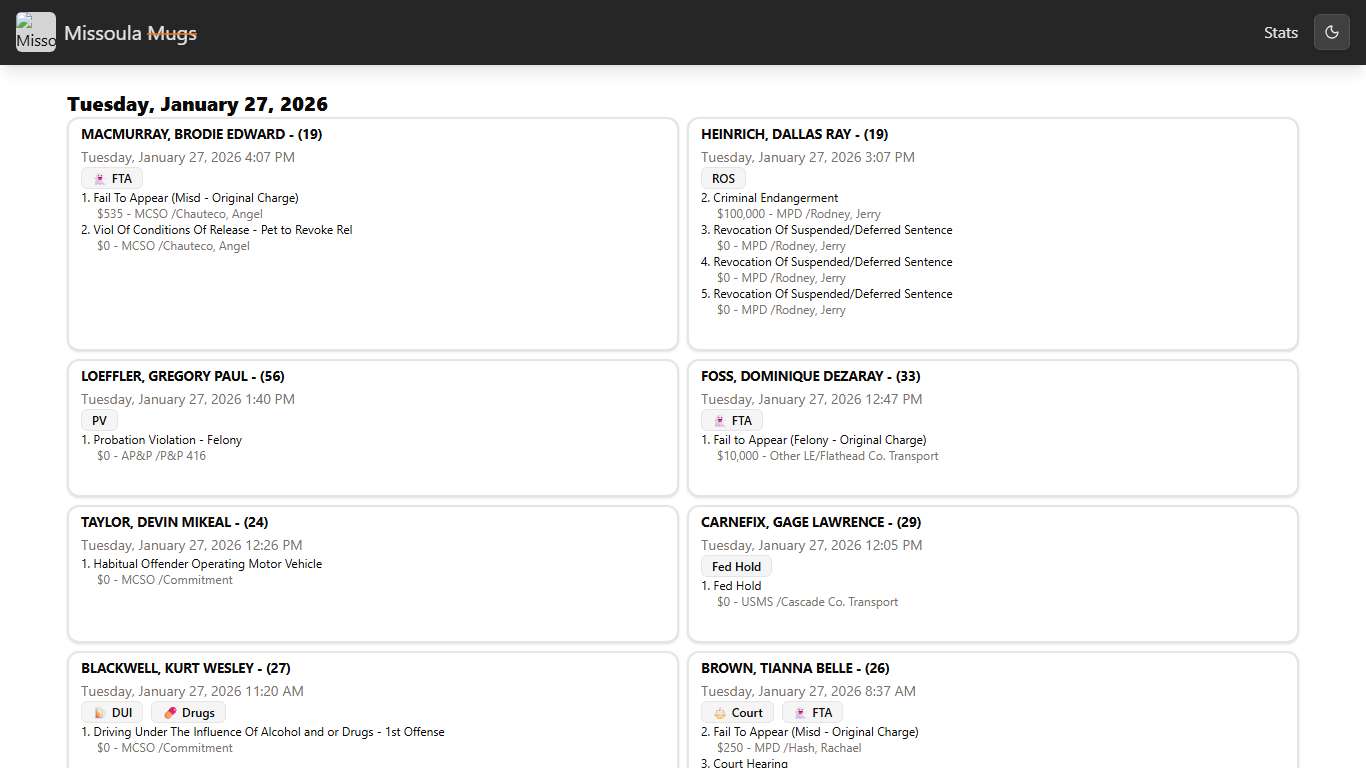Image resolution: width=1366 pixels, height=768 pixels.
Task: Open HEINRICH, DALLAS RAY record
Action: coord(794,134)
